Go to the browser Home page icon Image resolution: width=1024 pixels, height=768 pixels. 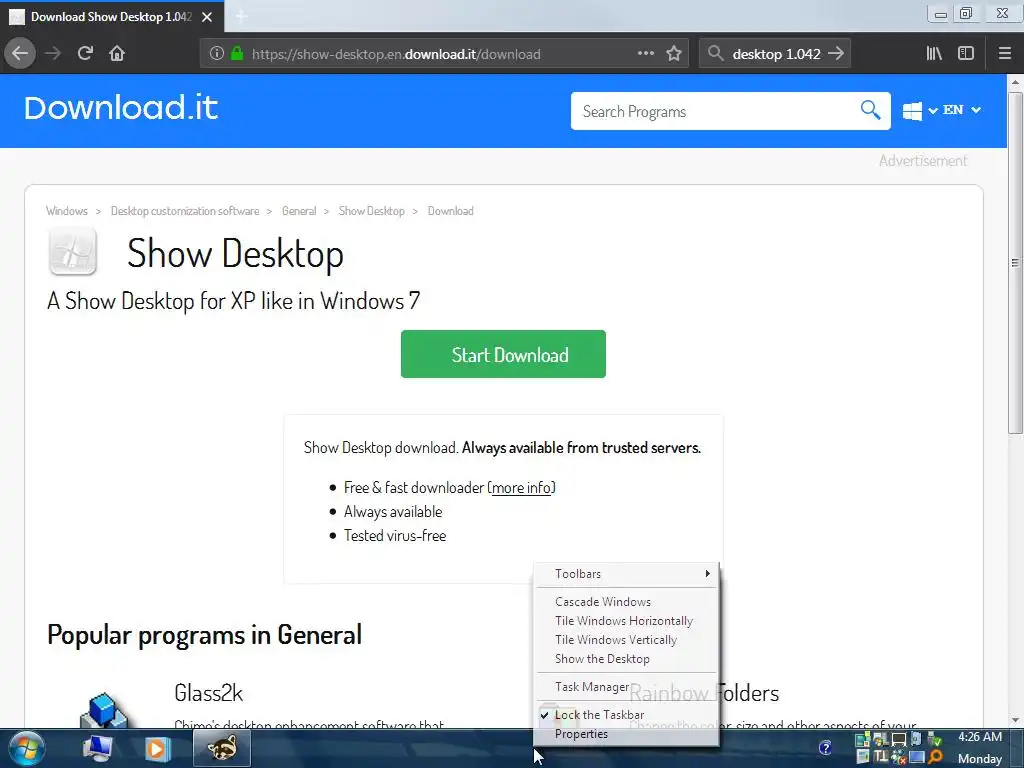(x=117, y=54)
